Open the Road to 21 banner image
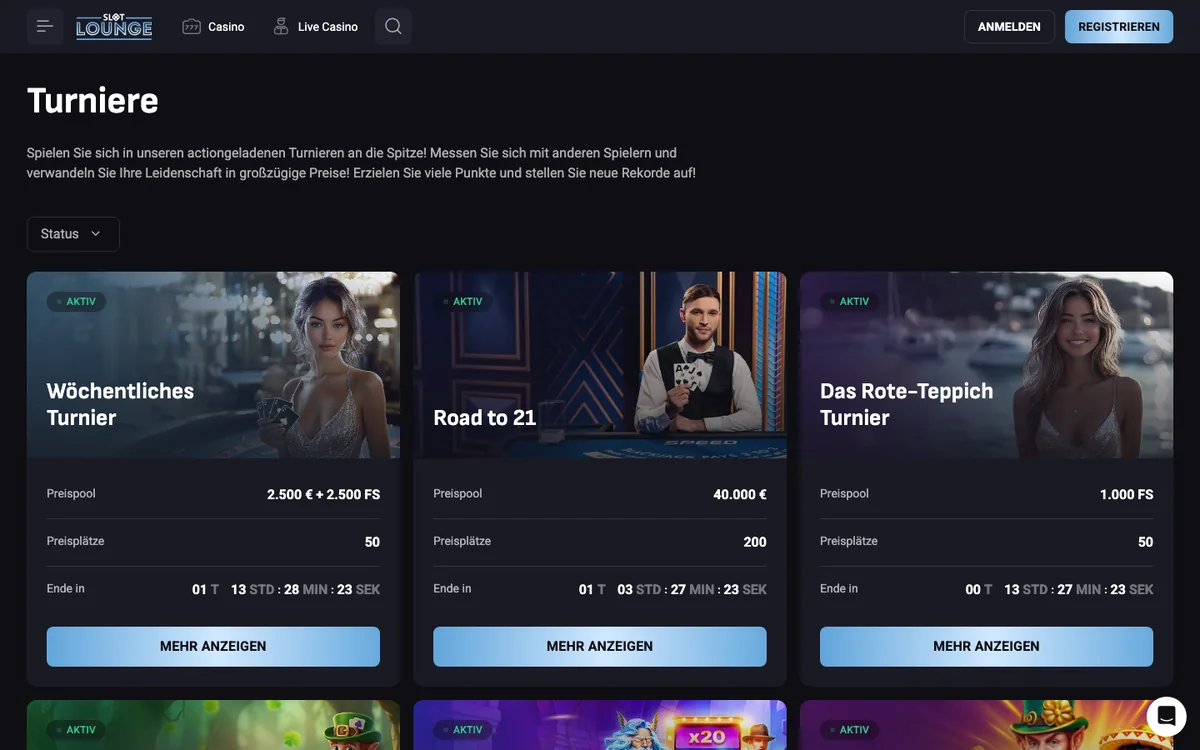Viewport: 1200px width, 750px height. [x=600, y=365]
